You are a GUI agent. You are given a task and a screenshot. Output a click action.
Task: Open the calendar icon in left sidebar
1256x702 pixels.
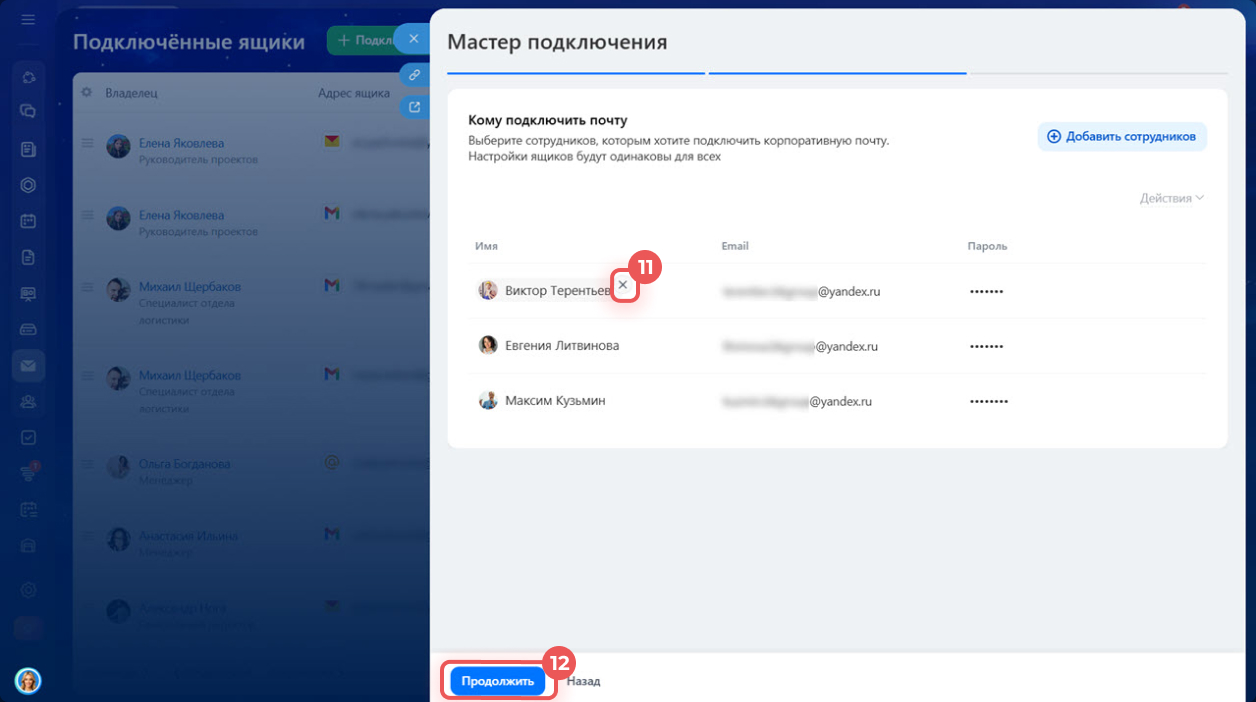[x=28, y=221]
